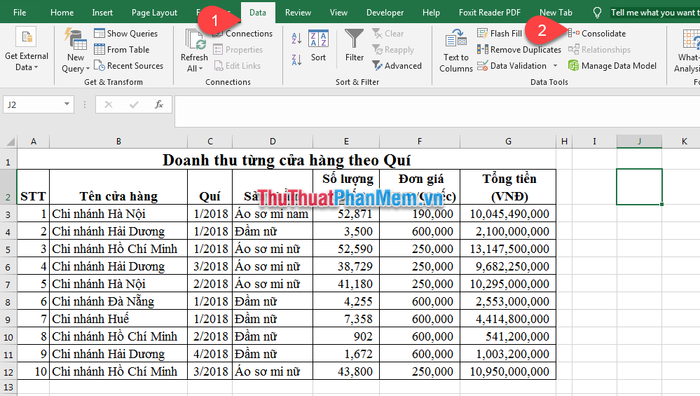Open connection Properties
This screenshot has height=396, width=700.
(x=238, y=50)
